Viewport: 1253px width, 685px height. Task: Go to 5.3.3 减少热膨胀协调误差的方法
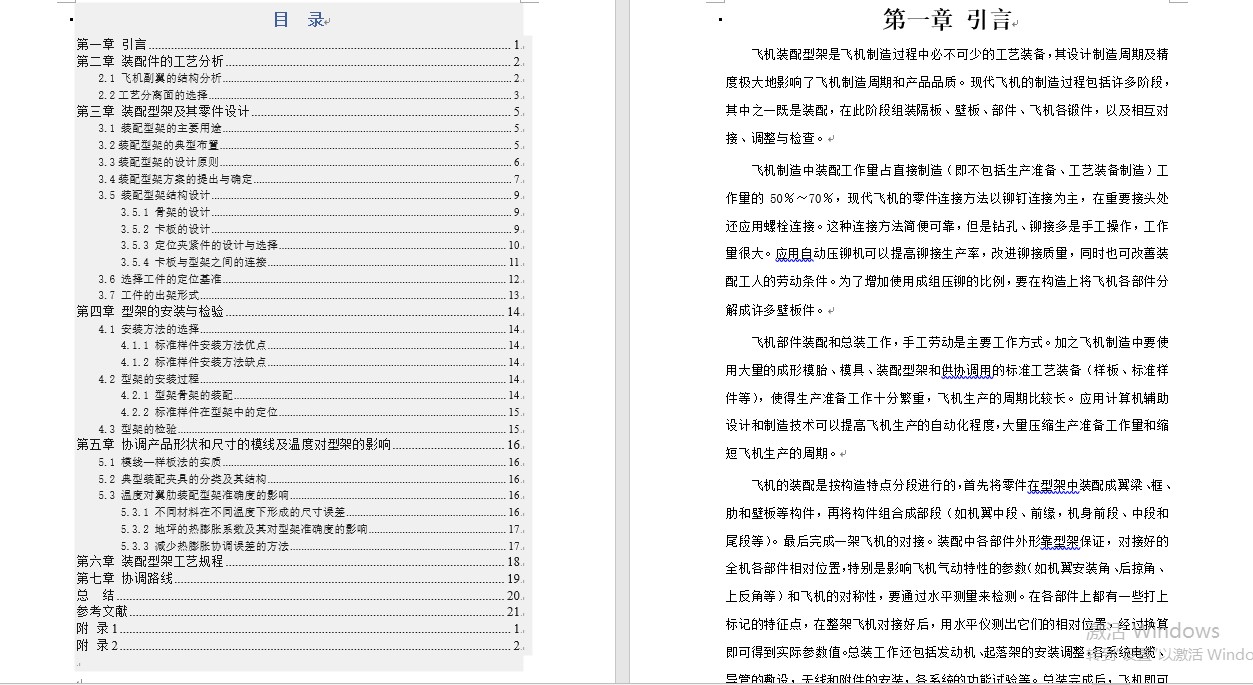pos(321,546)
